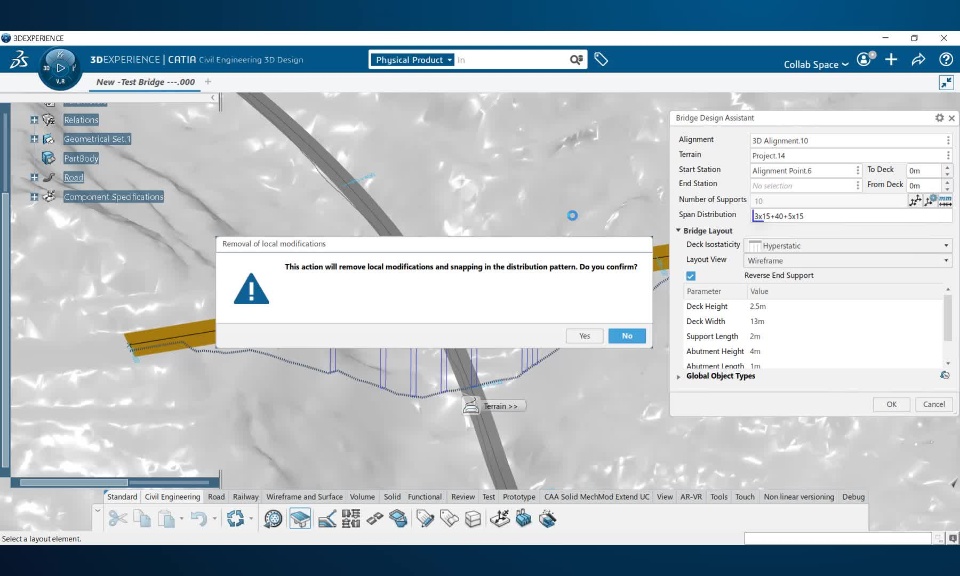Click the grid pattern layout icon

(x=351, y=519)
